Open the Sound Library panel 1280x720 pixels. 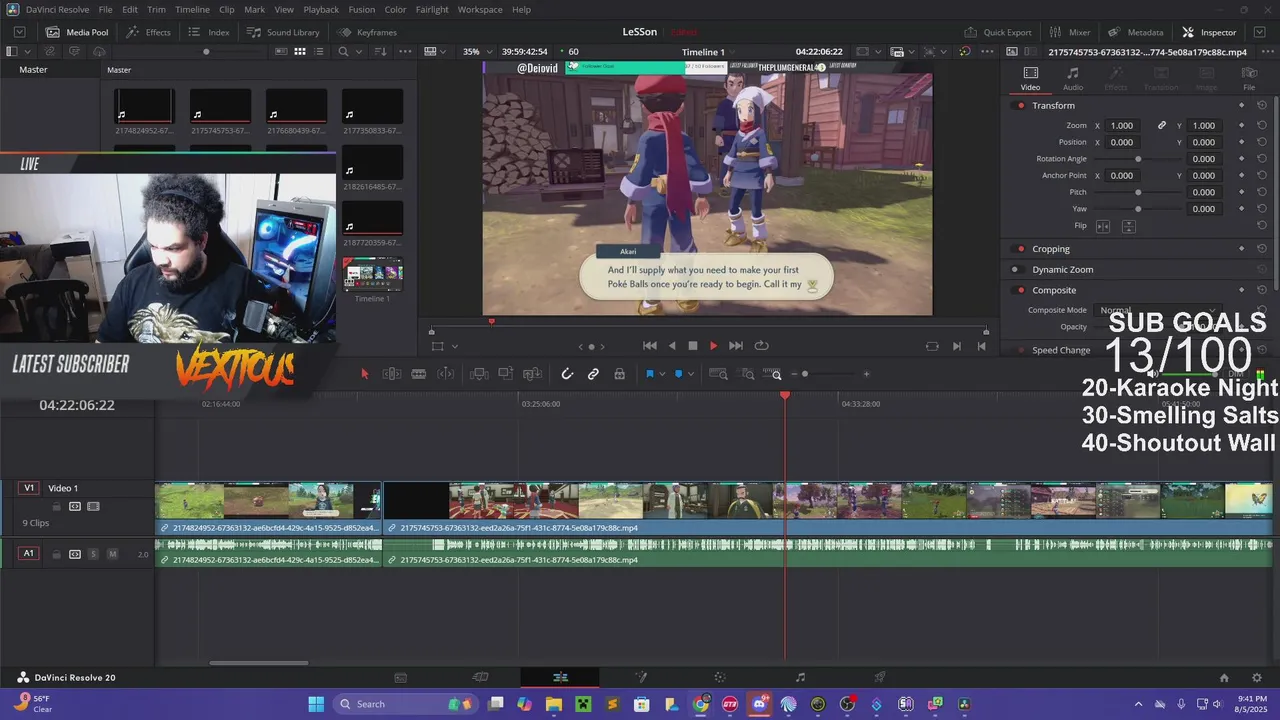283,32
